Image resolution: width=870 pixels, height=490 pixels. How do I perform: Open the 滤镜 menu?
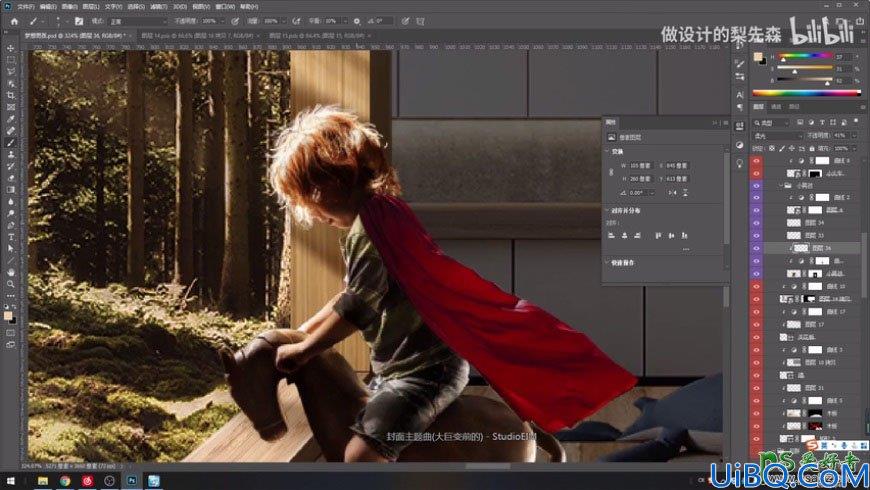[x=158, y=7]
